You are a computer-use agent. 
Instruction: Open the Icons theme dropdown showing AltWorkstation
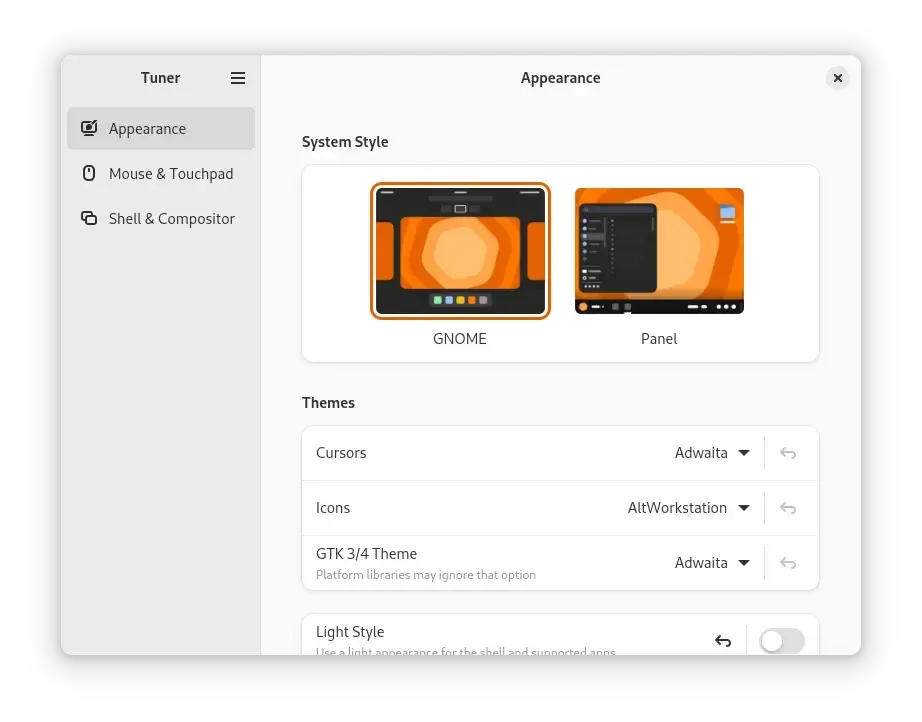[688, 507]
